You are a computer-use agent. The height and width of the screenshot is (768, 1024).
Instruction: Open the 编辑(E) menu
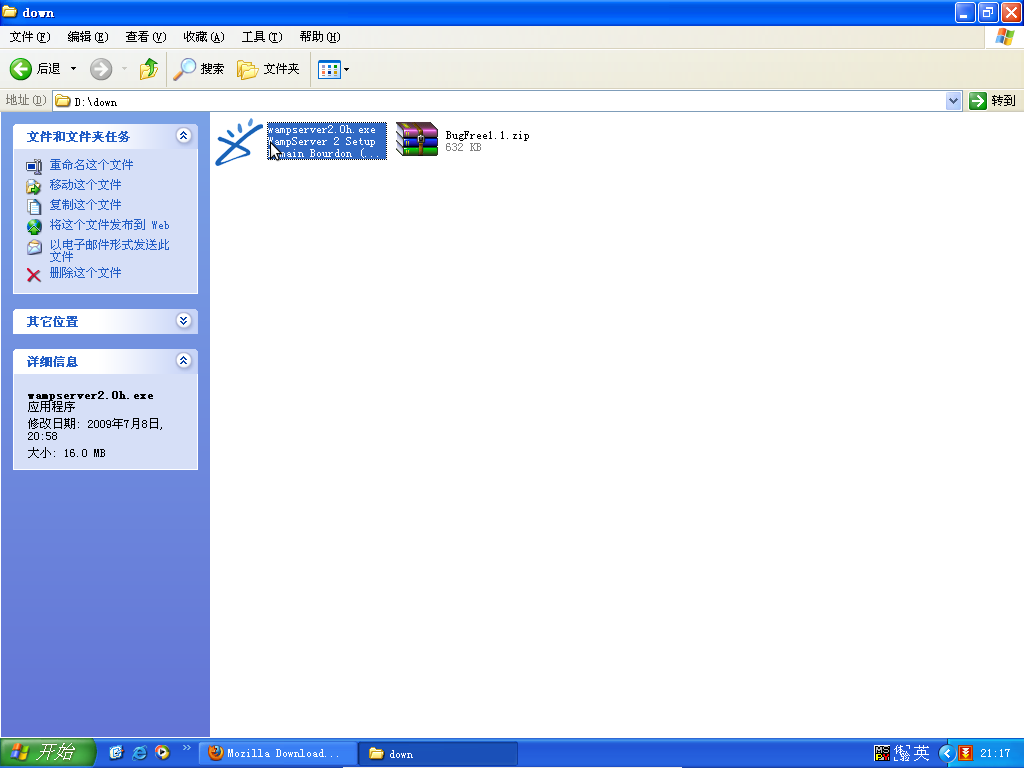point(88,37)
